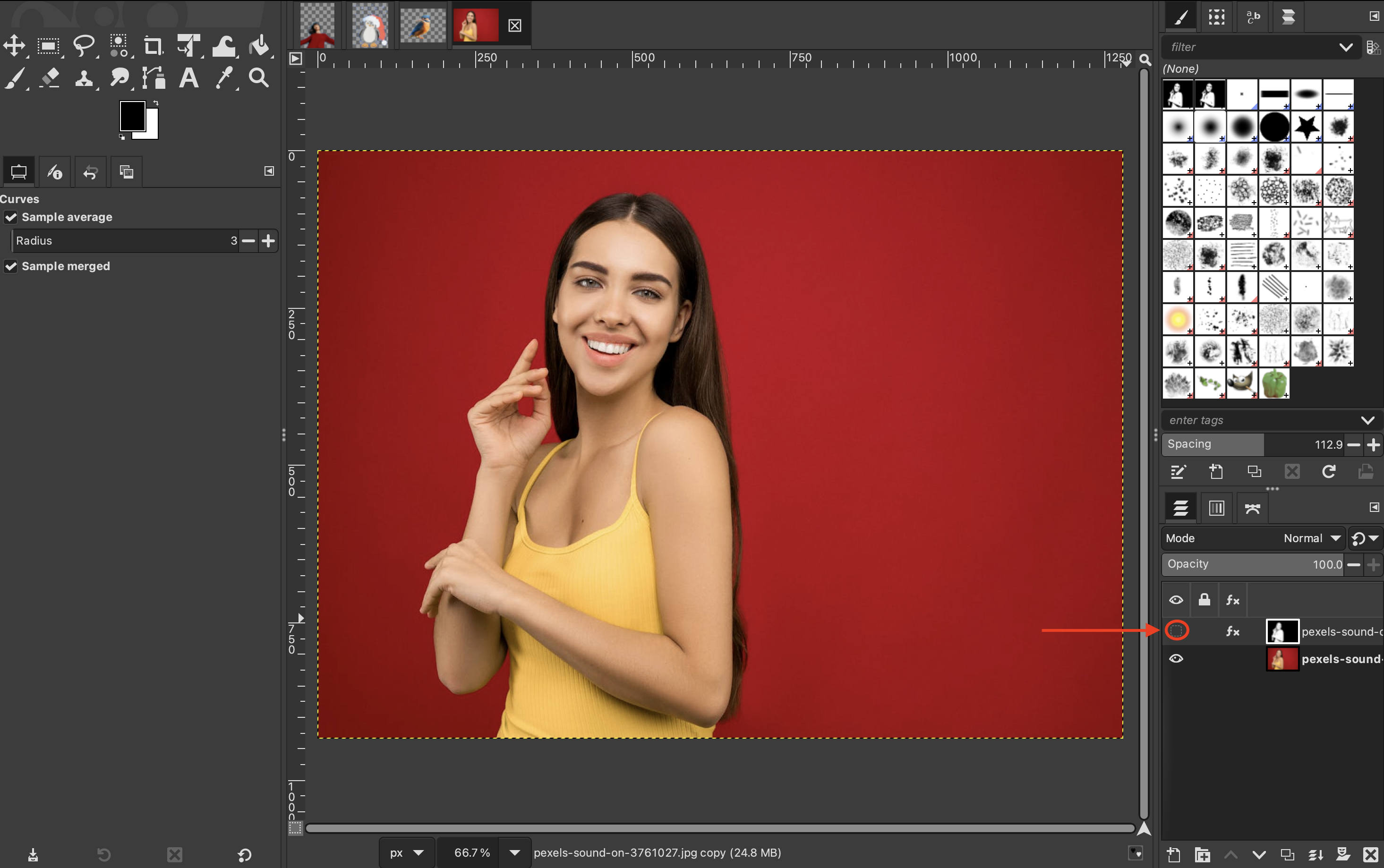
Task: Delete layer with bottom-right X icon
Action: (1370, 854)
